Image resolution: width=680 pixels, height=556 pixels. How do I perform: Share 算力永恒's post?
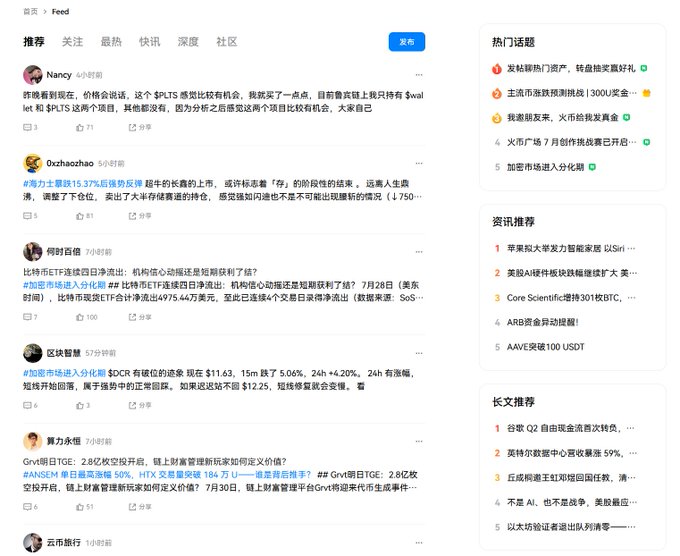pyautogui.click(x=140, y=507)
